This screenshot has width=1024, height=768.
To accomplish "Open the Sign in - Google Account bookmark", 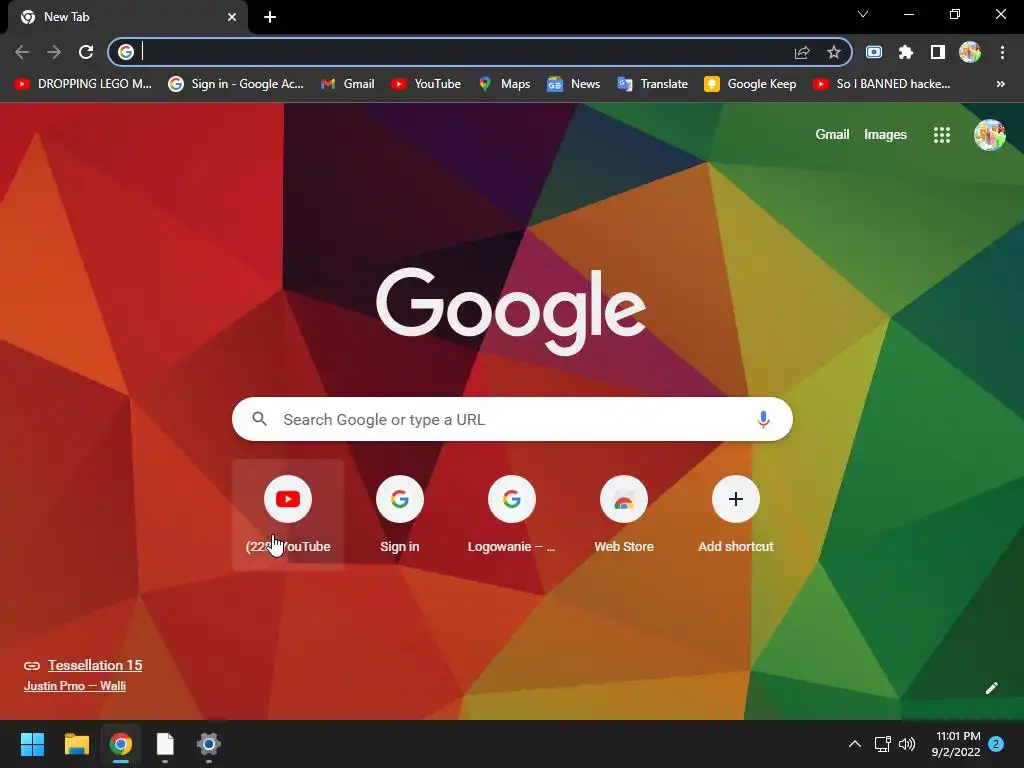I will [236, 84].
